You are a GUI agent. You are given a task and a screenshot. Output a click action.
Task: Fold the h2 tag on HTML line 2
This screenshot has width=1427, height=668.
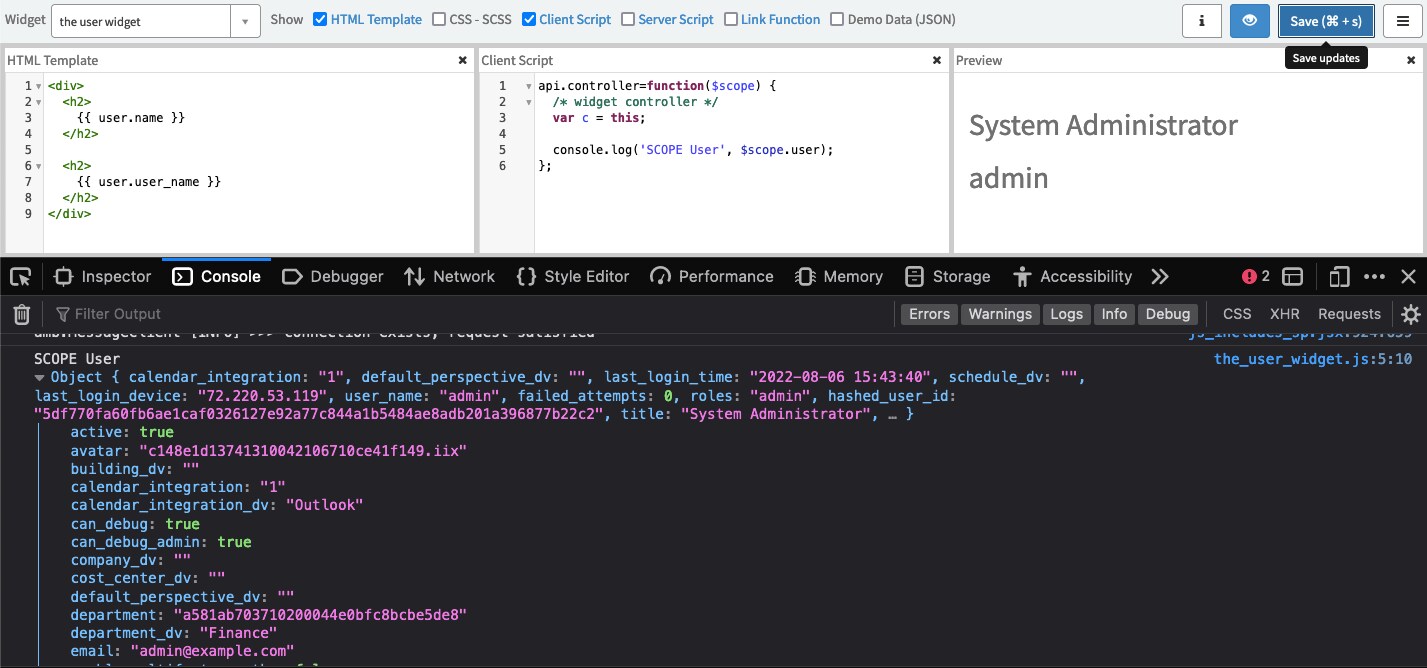pyautogui.click(x=38, y=102)
